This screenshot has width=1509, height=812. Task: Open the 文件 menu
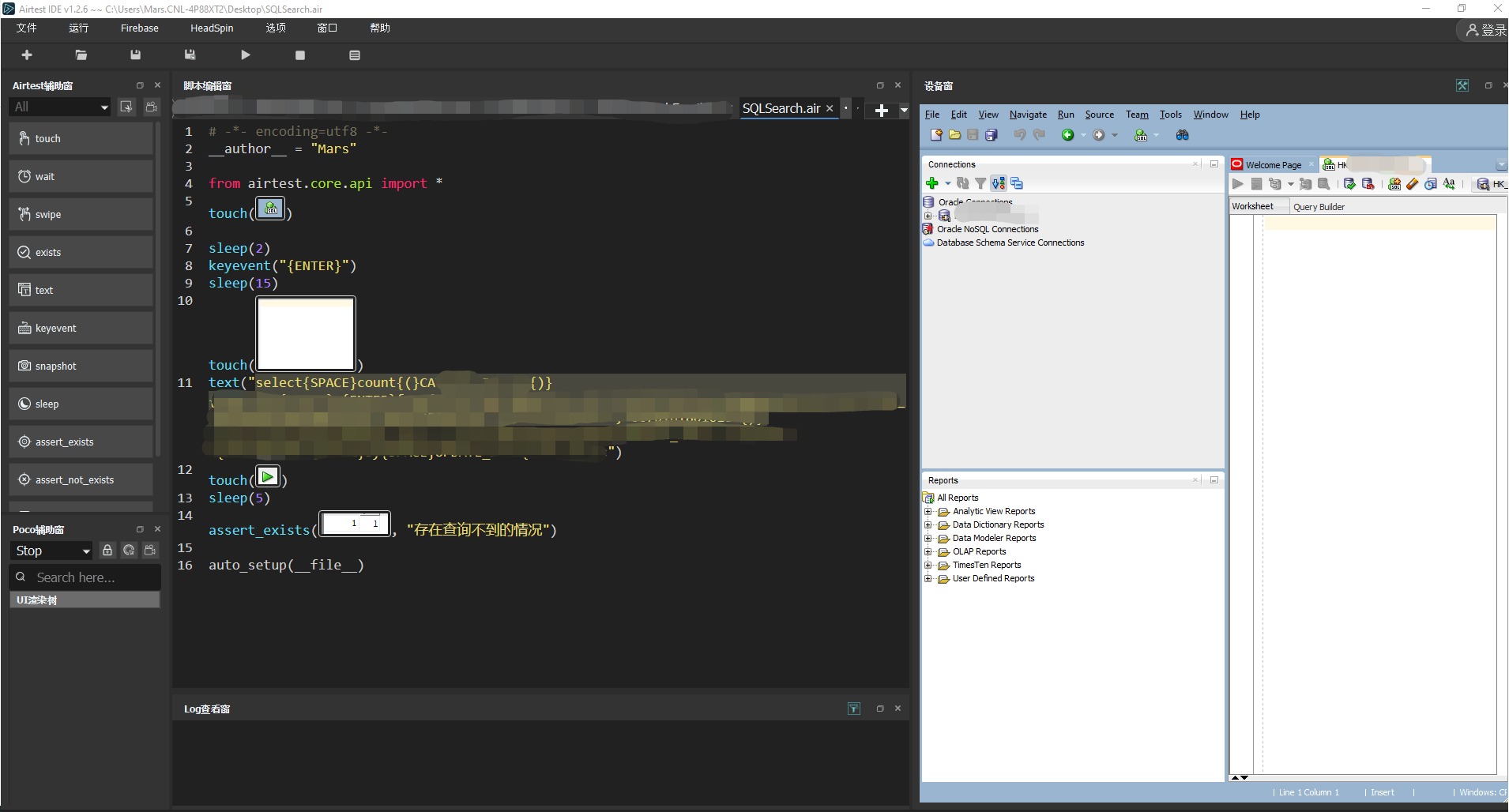coord(27,28)
